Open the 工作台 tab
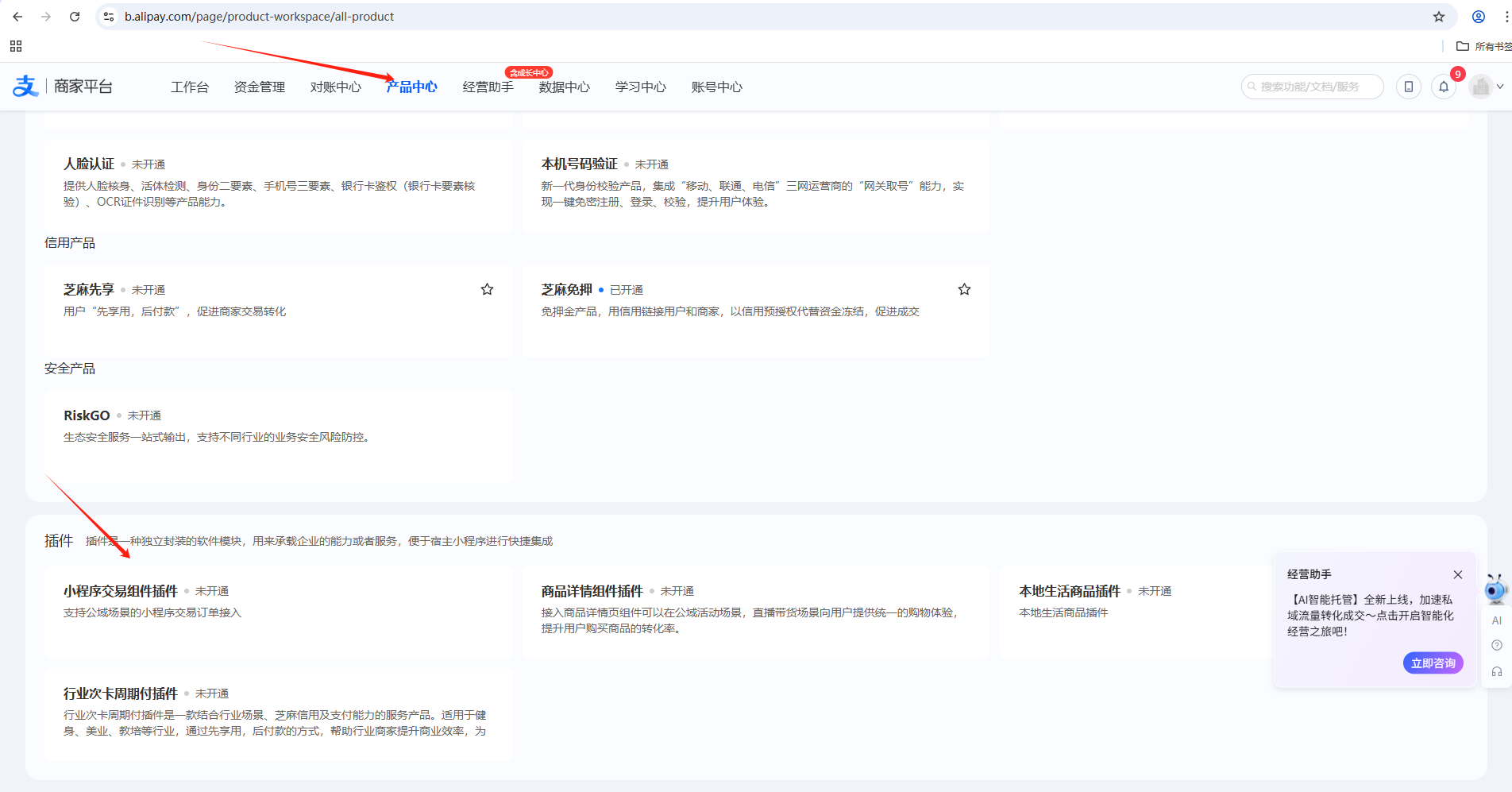This screenshot has height=792, width=1512. tap(190, 87)
